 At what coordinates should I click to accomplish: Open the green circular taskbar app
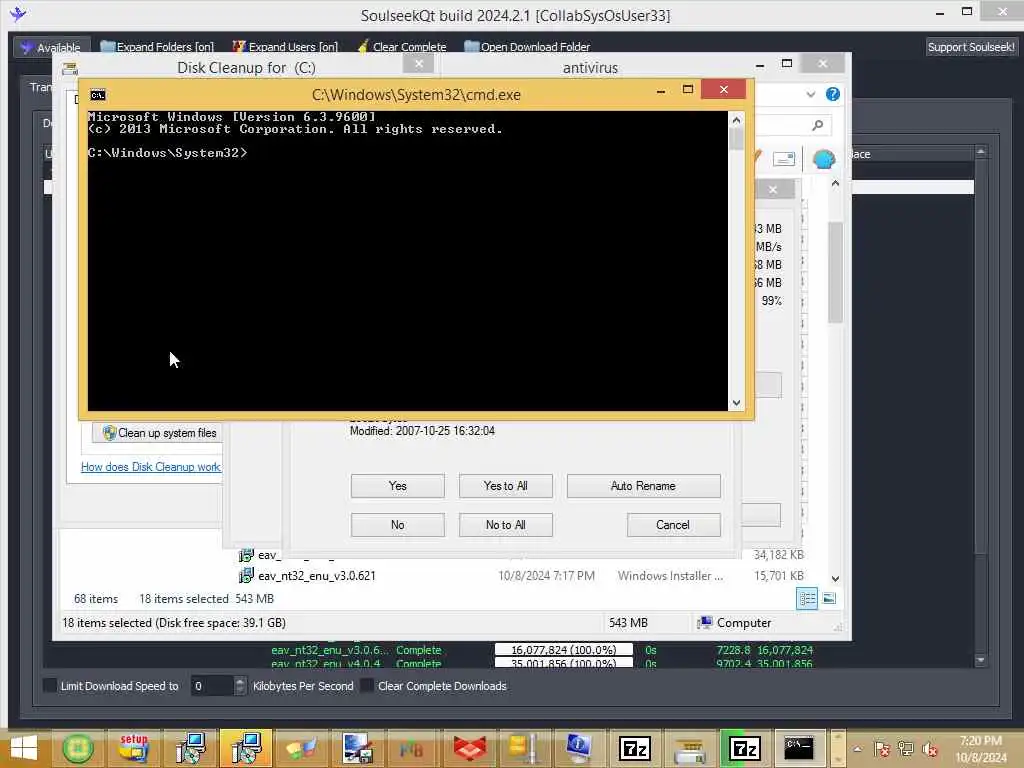(x=78, y=749)
